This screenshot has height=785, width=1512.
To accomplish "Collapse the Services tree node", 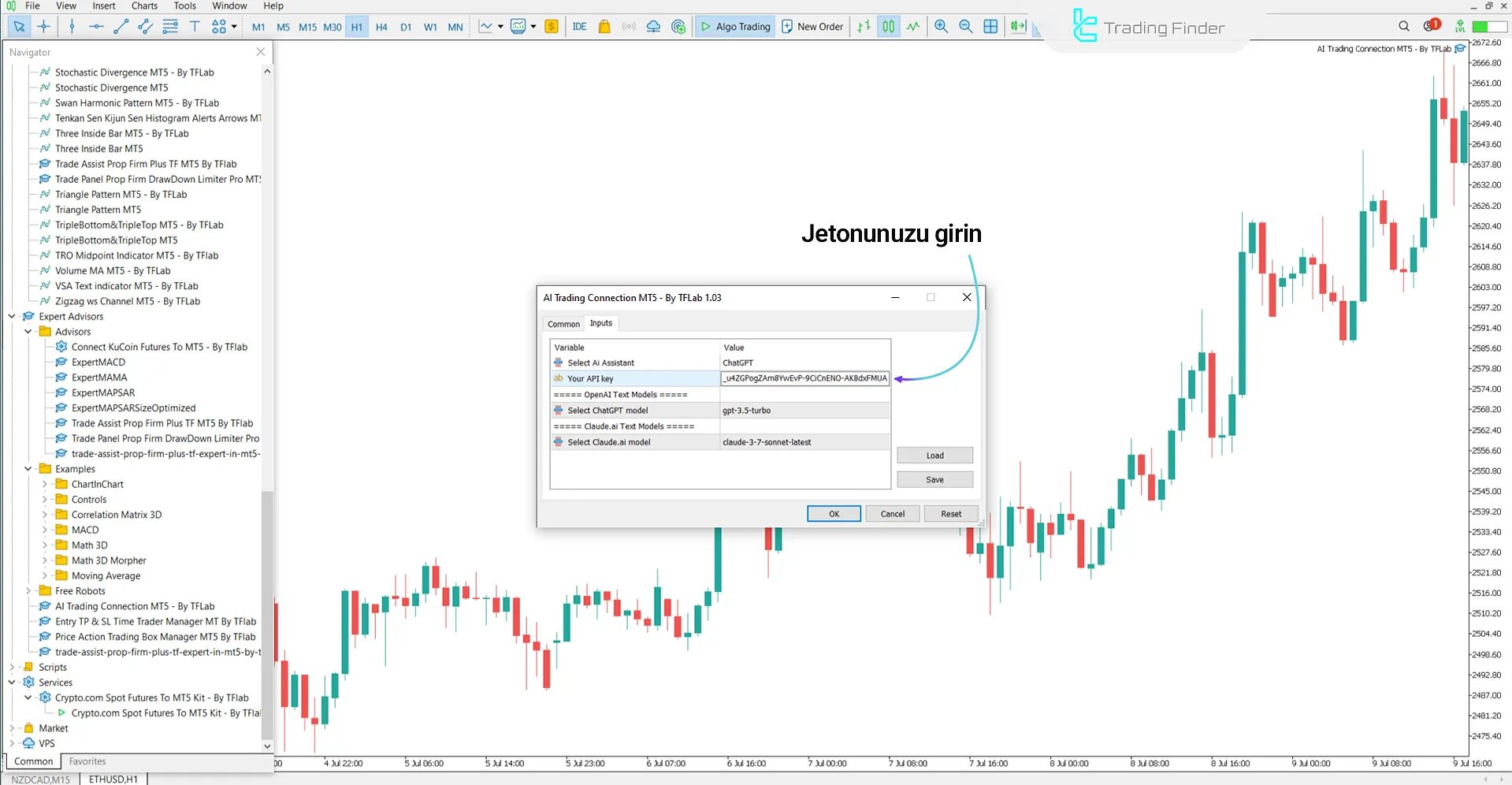I will (x=12, y=682).
